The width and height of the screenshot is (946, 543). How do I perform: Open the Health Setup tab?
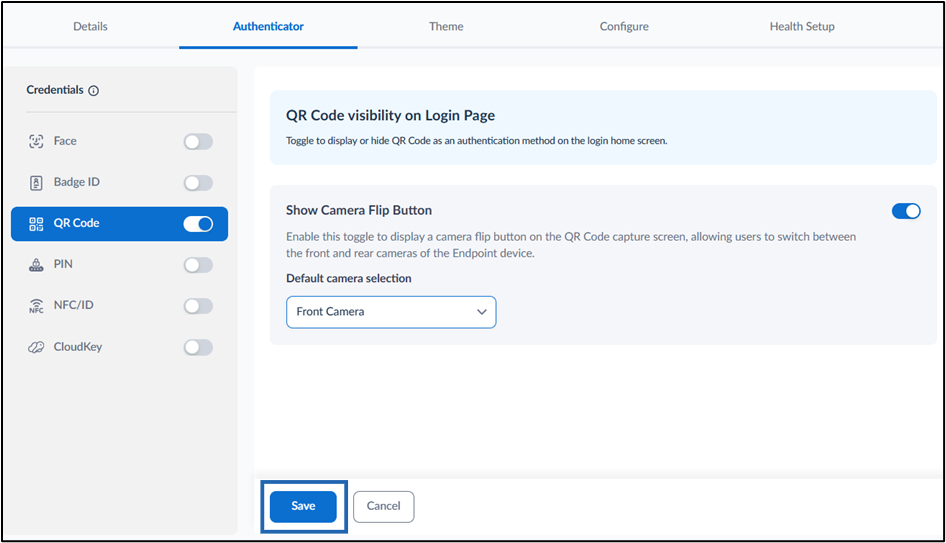[802, 27]
